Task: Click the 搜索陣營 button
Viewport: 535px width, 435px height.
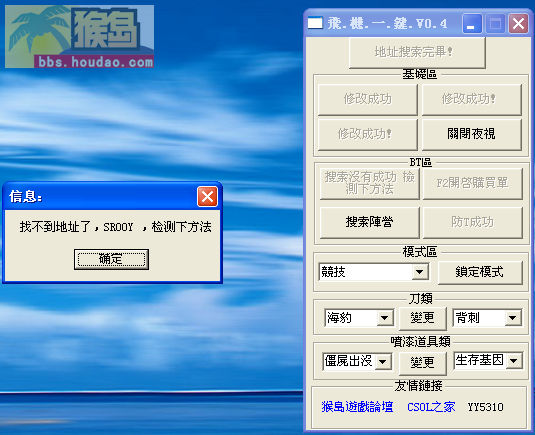Action: pos(370,222)
